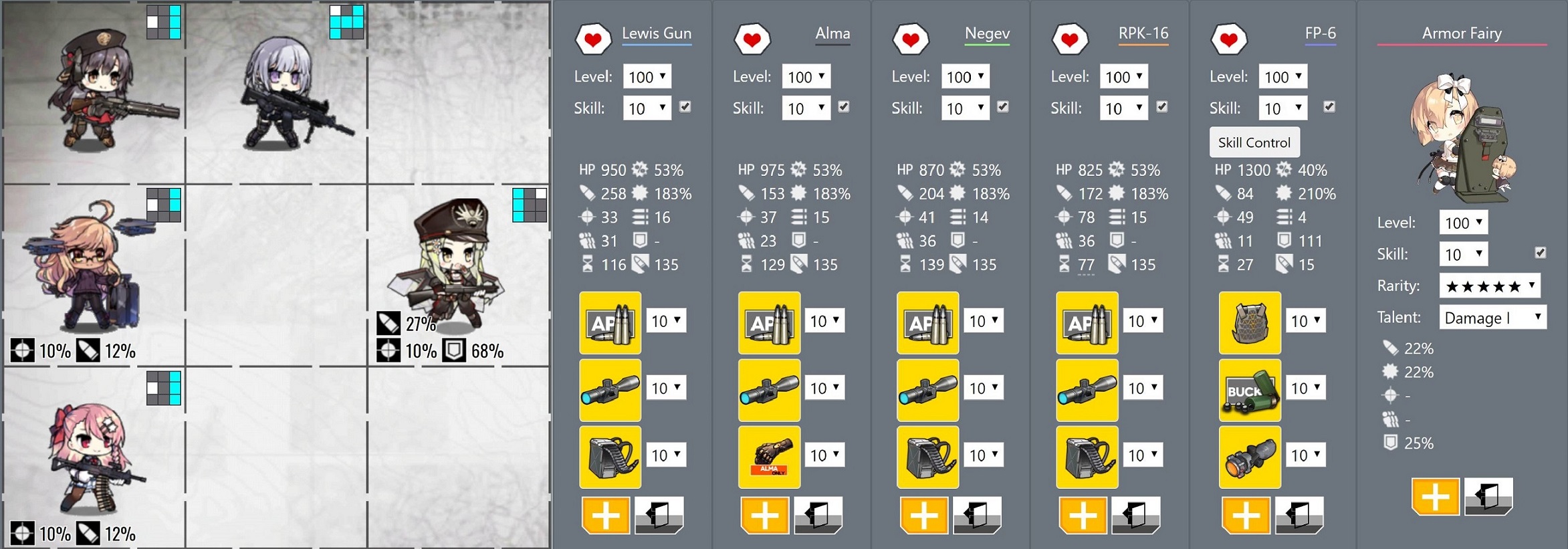
Task: Open Armor Fairy's Level dropdown
Action: [x=1464, y=222]
